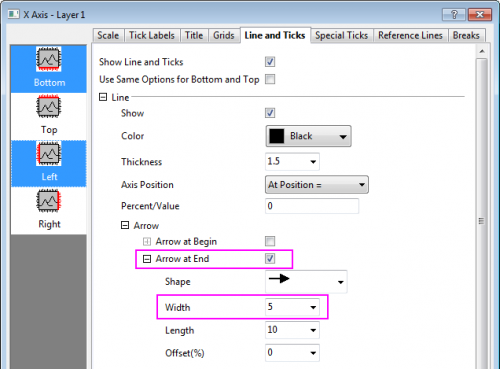
Task: Open the arrow Width dropdown
Action: tap(313, 307)
